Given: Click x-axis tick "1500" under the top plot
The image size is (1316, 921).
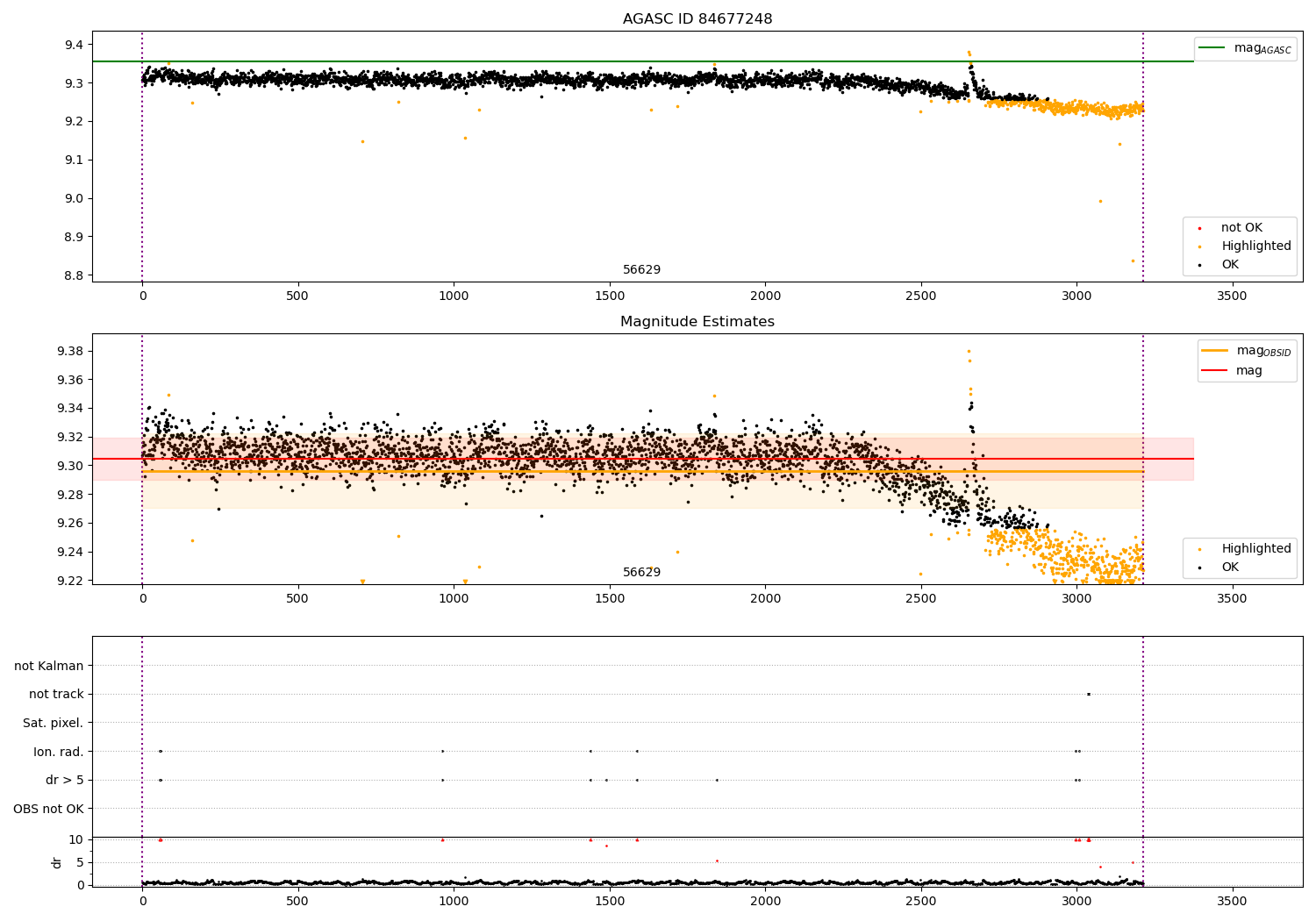Looking at the screenshot, I should tap(609, 296).
